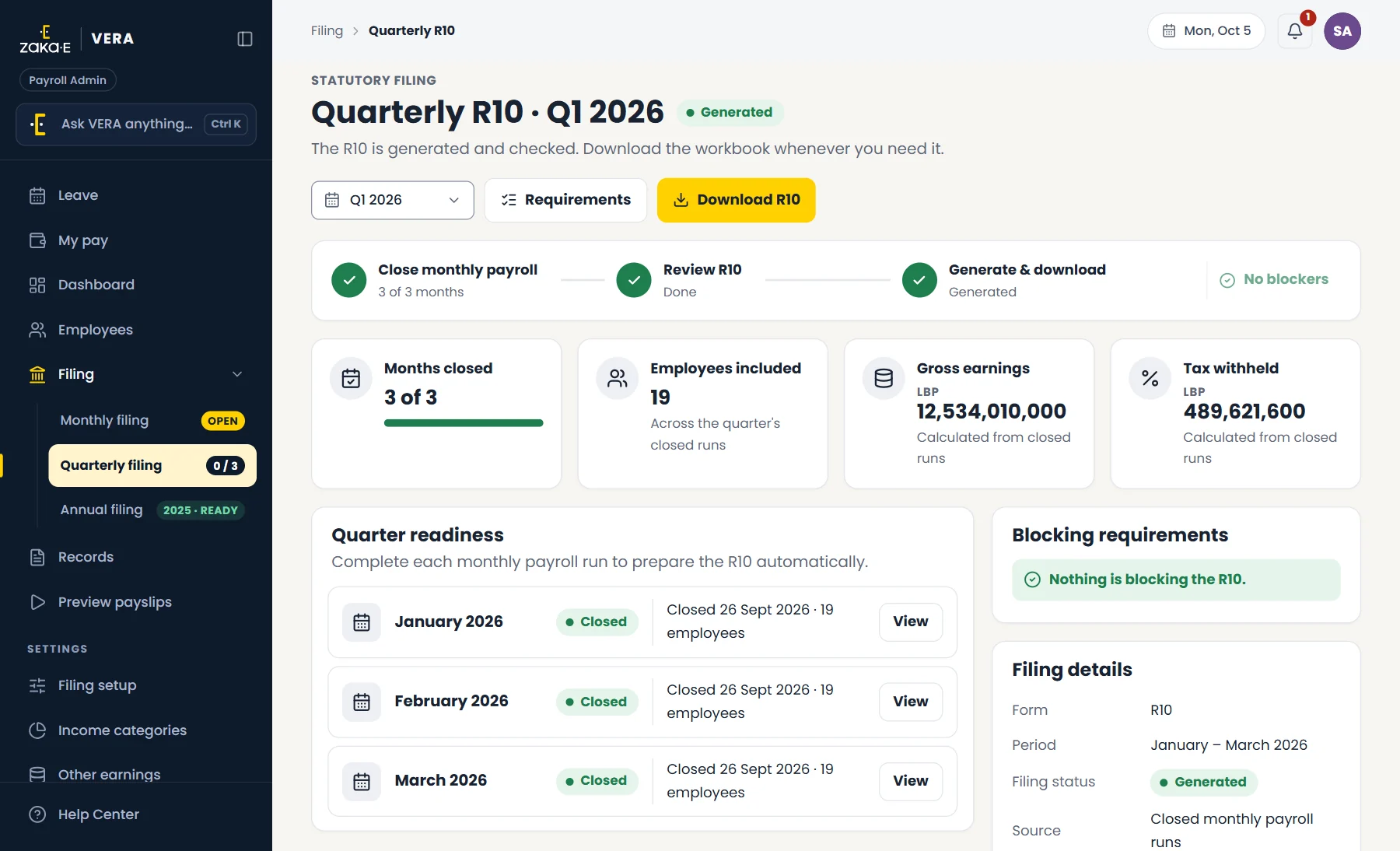This screenshot has width=1400, height=851.
Task: Click the Preview payslips play icon
Action: pos(37,602)
